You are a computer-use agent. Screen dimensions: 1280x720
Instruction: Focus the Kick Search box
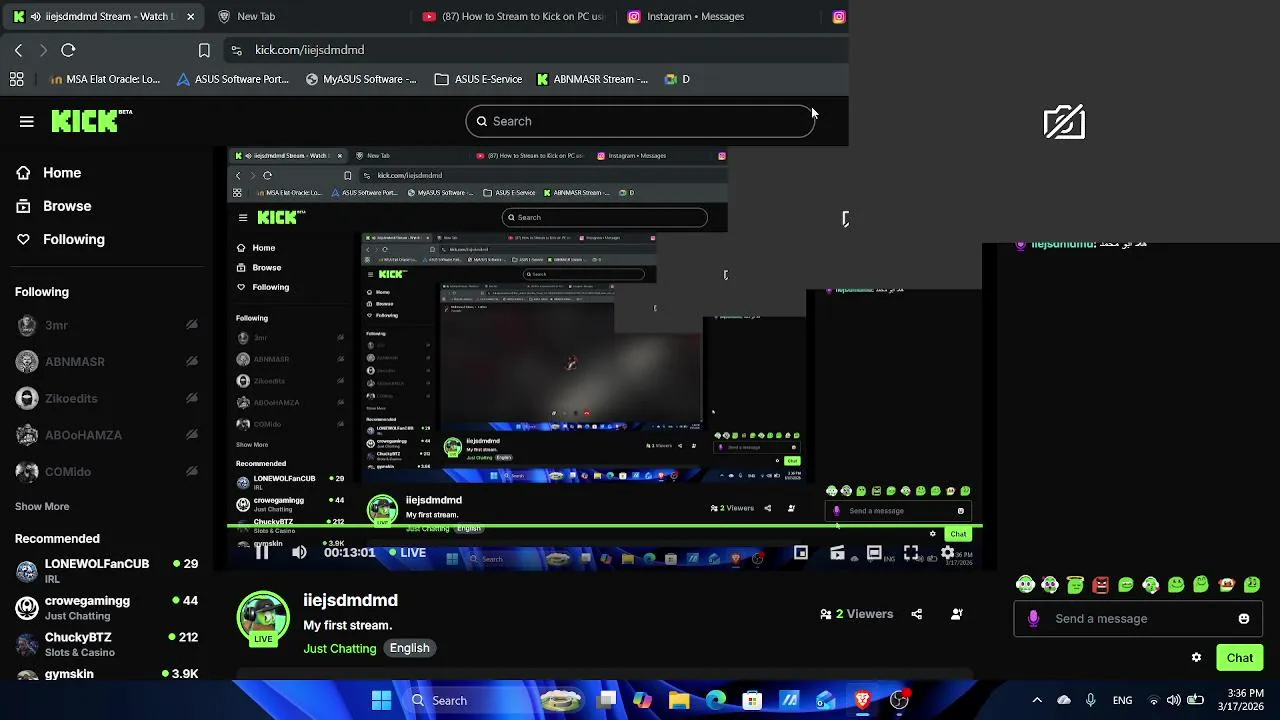point(640,121)
